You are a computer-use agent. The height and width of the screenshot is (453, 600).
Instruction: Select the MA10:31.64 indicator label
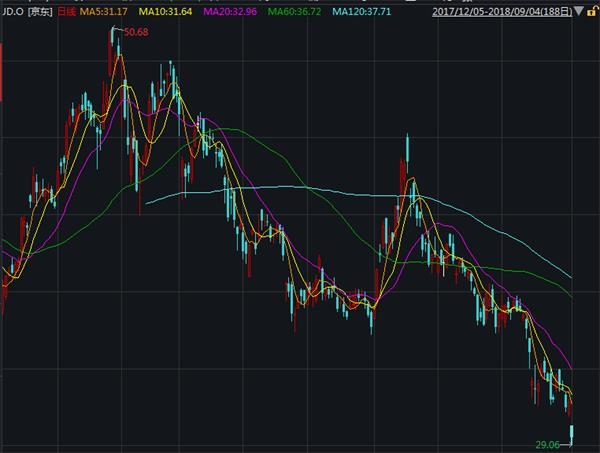165,12
